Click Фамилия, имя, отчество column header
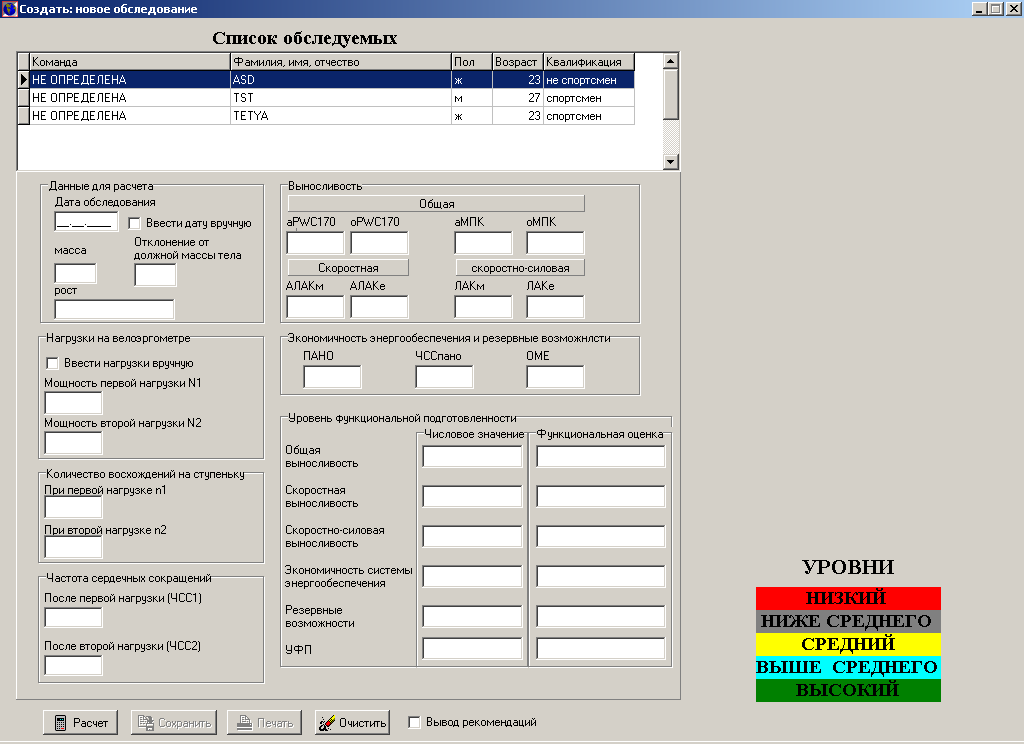 341,62
